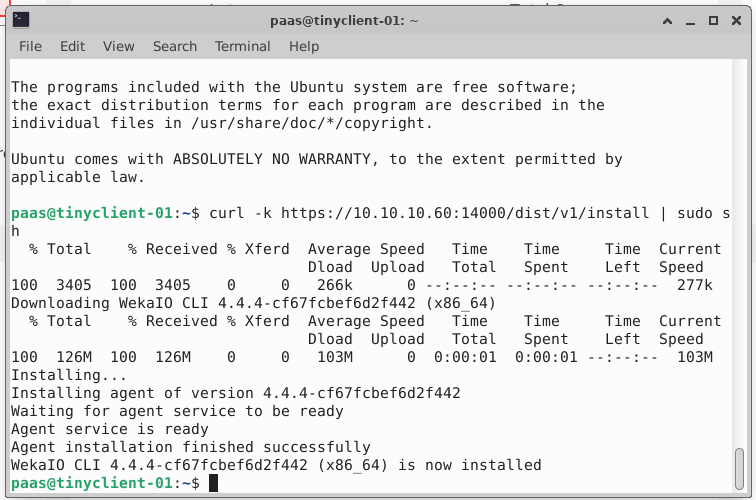The width and height of the screenshot is (756, 500).
Task: Click the curl command URL https://10.10.10.60:14000/dist/v1/install
Action: (465, 213)
